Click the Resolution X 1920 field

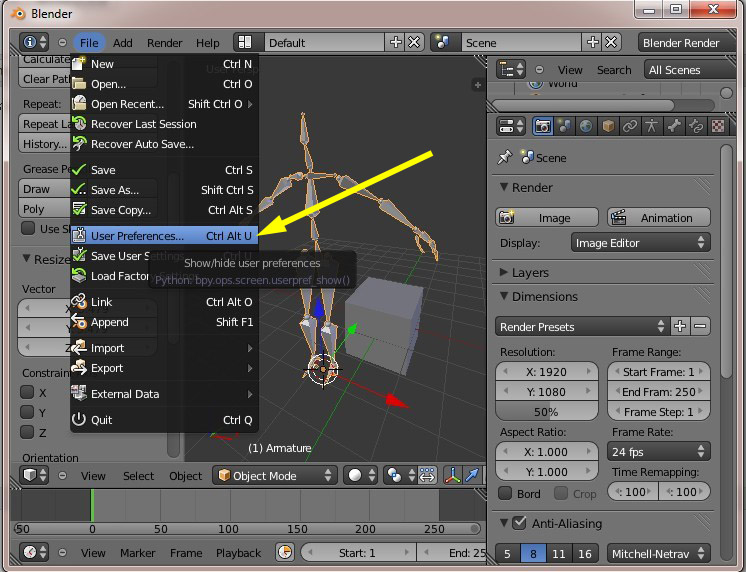coord(547,372)
